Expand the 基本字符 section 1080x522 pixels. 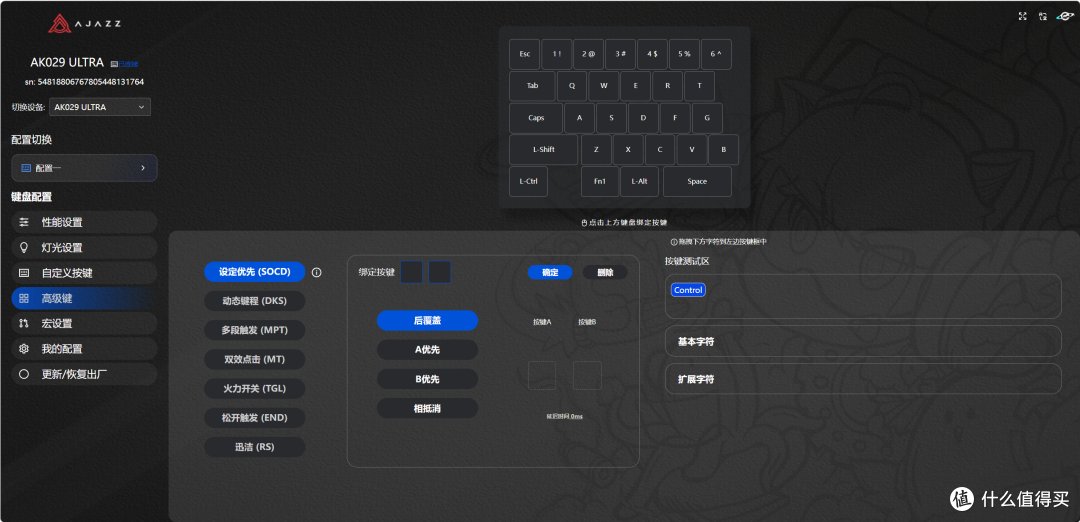click(863, 341)
